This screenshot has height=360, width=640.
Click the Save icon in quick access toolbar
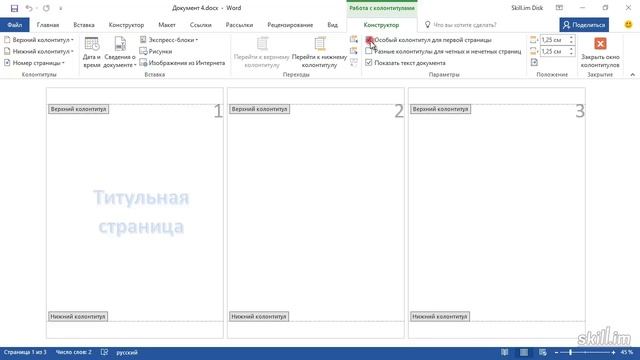point(14,8)
